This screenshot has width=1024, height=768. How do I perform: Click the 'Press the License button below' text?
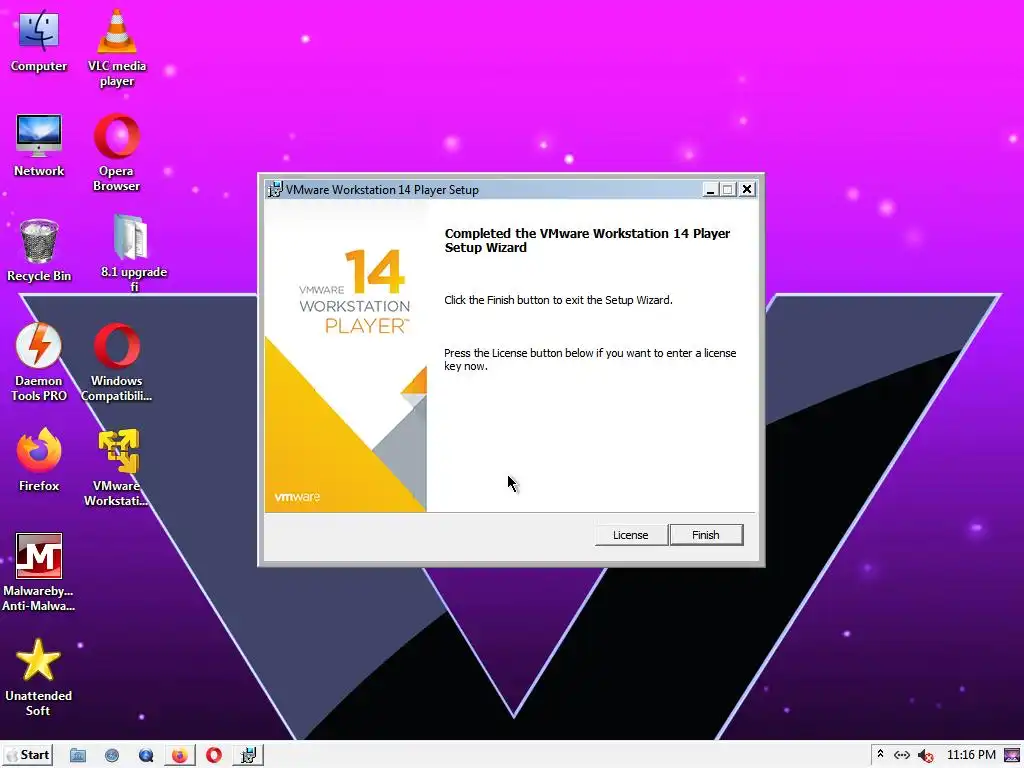coord(590,359)
